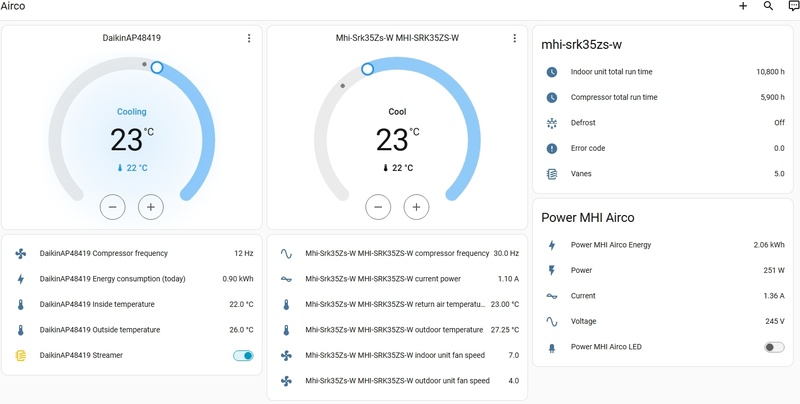Click the MHI outdoor unit fan icon
The height and width of the screenshot is (404, 800).
pos(286,381)
